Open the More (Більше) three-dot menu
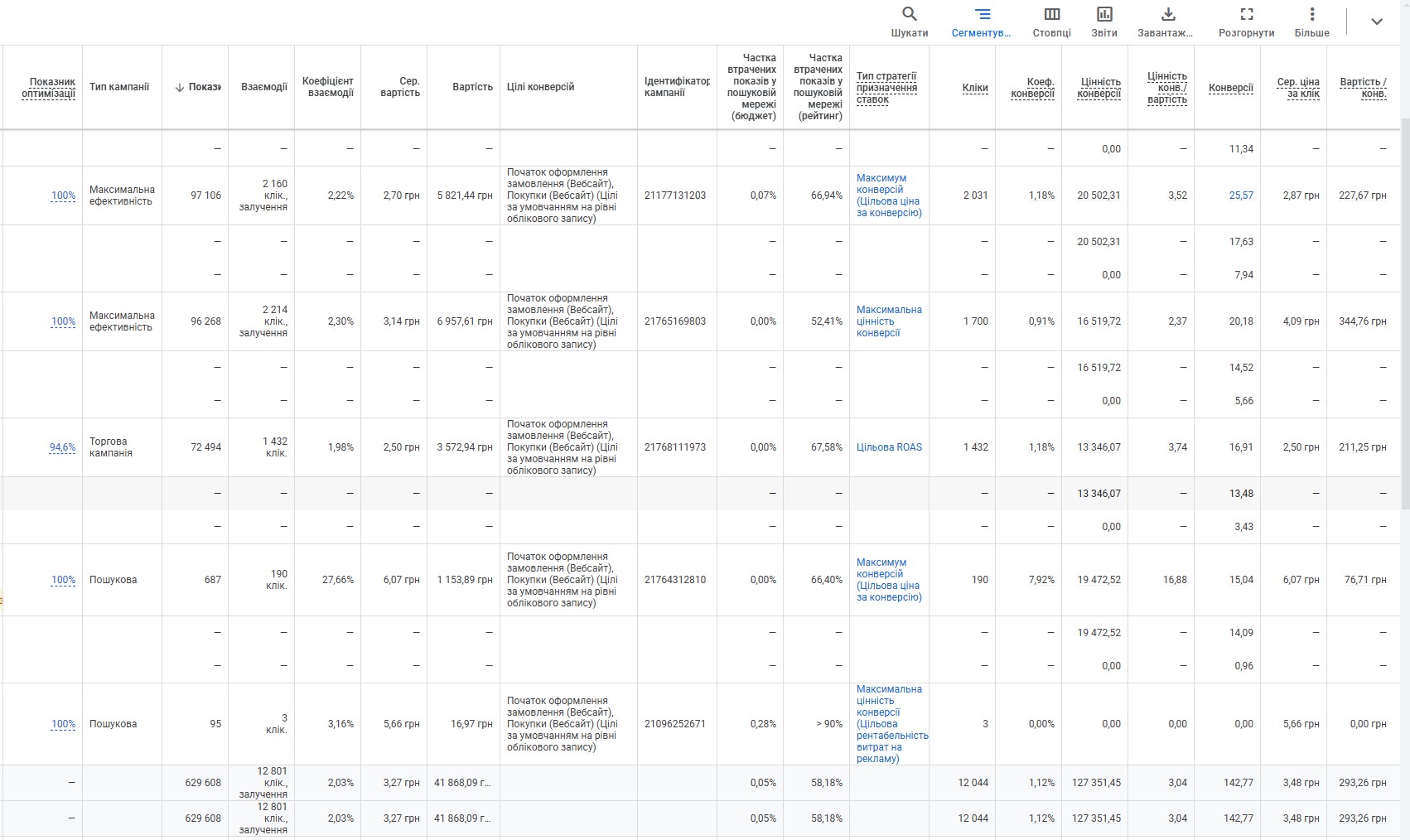The width and height of the screenshot is (1410, 840). point(1311,22)
